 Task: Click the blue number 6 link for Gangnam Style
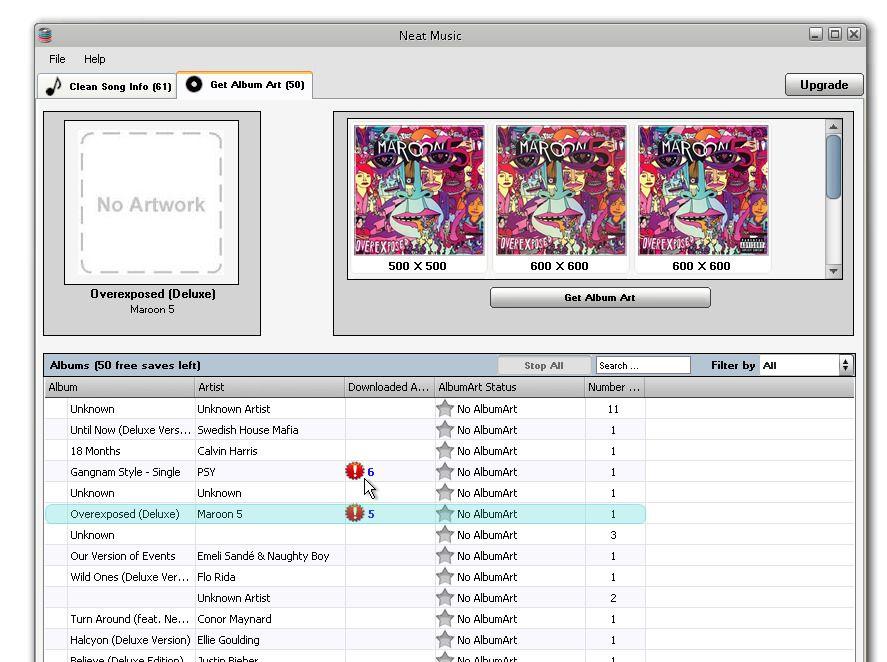pos(371,472)
